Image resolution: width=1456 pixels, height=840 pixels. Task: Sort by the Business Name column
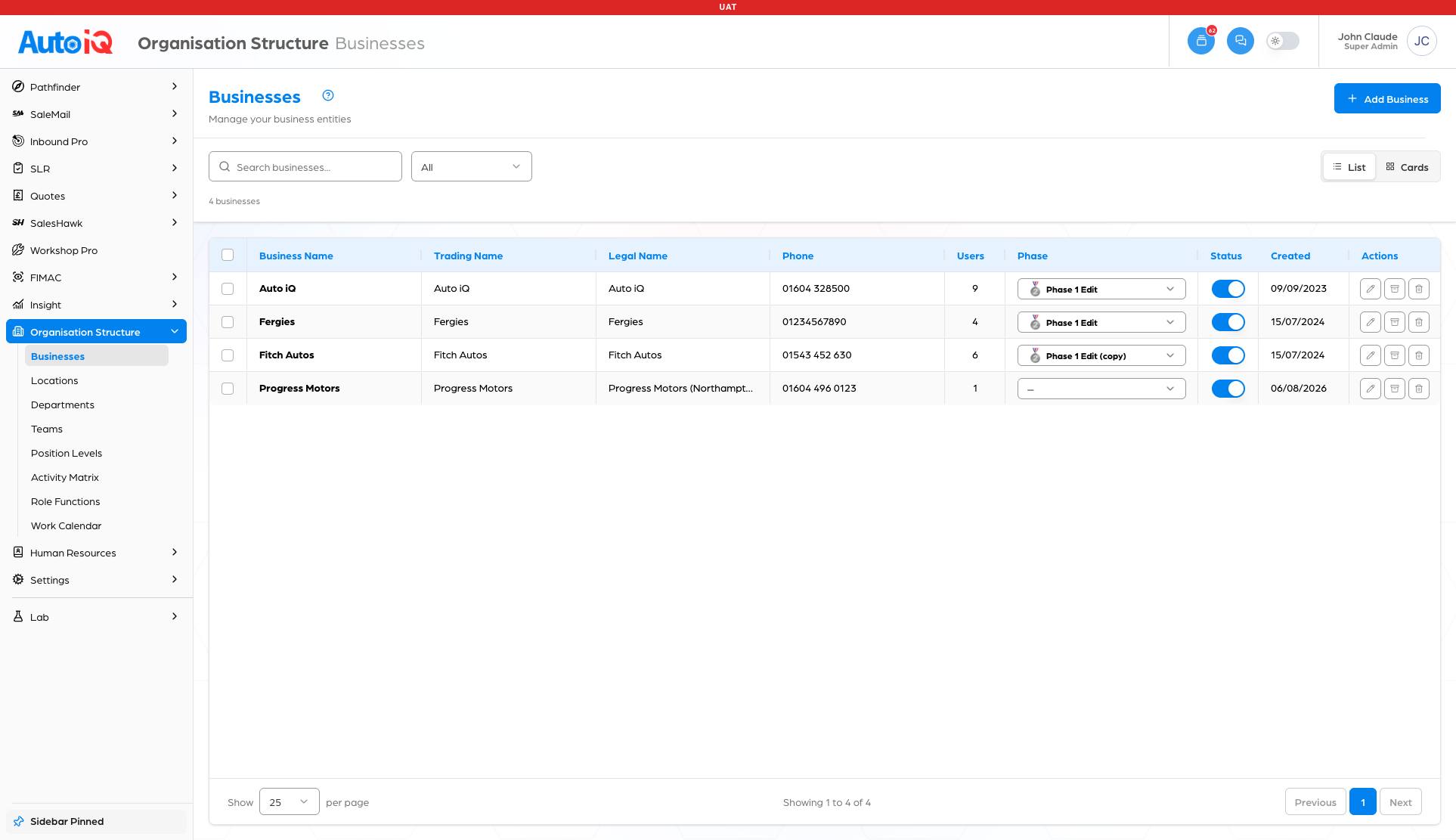pyautogui.click(x=296, y=256)
